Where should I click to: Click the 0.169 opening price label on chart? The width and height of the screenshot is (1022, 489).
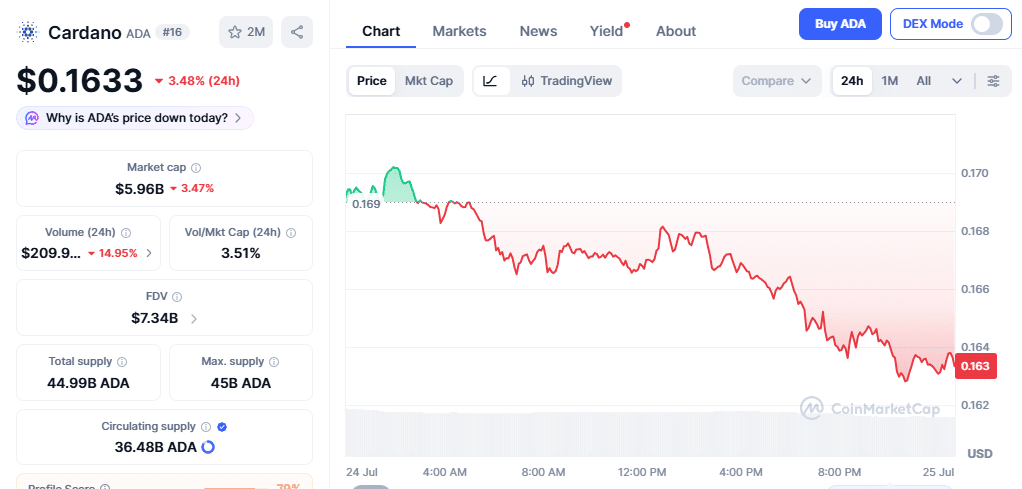click(366, 204)
